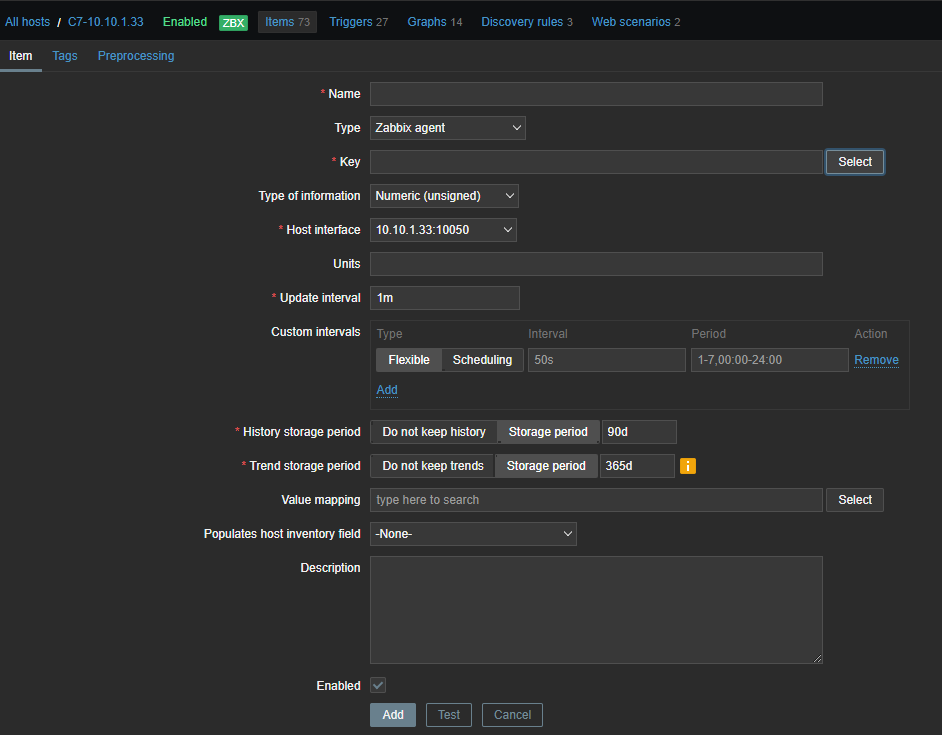Open the Host interface dropdown
Viewport: 942px width, 735px height.
[x=443, y=230]
